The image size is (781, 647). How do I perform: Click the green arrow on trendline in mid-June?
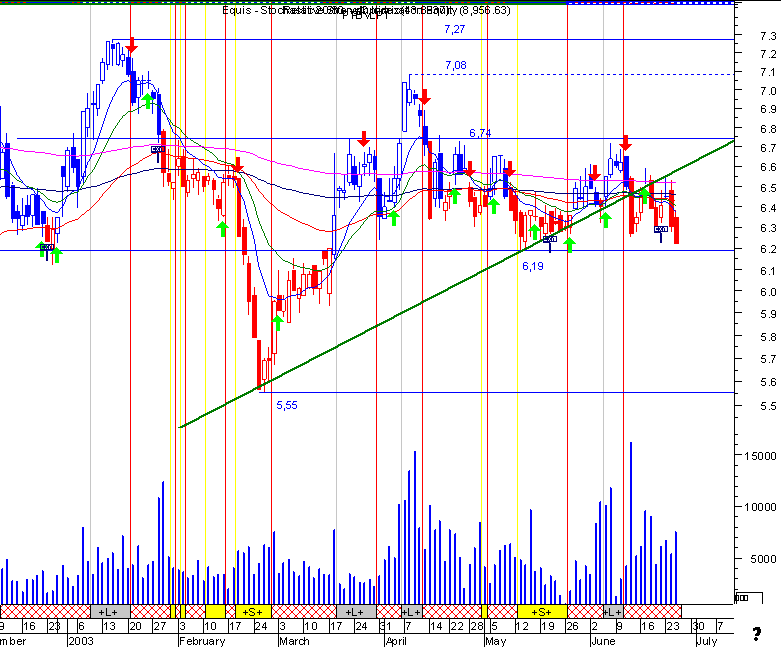tap(645, 196)
